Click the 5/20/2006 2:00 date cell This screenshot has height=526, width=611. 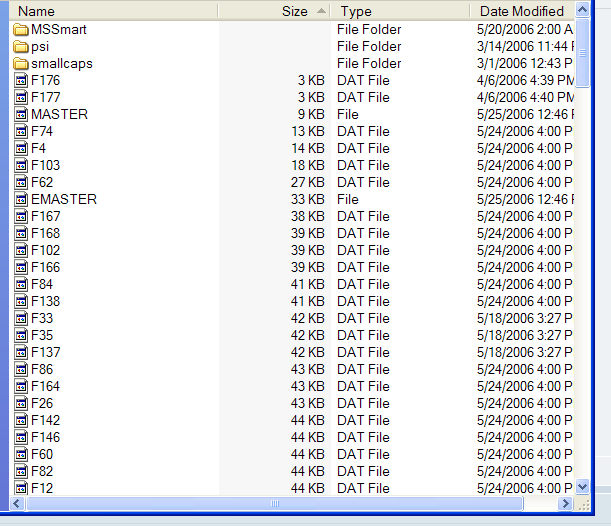[x=525, y=30]
